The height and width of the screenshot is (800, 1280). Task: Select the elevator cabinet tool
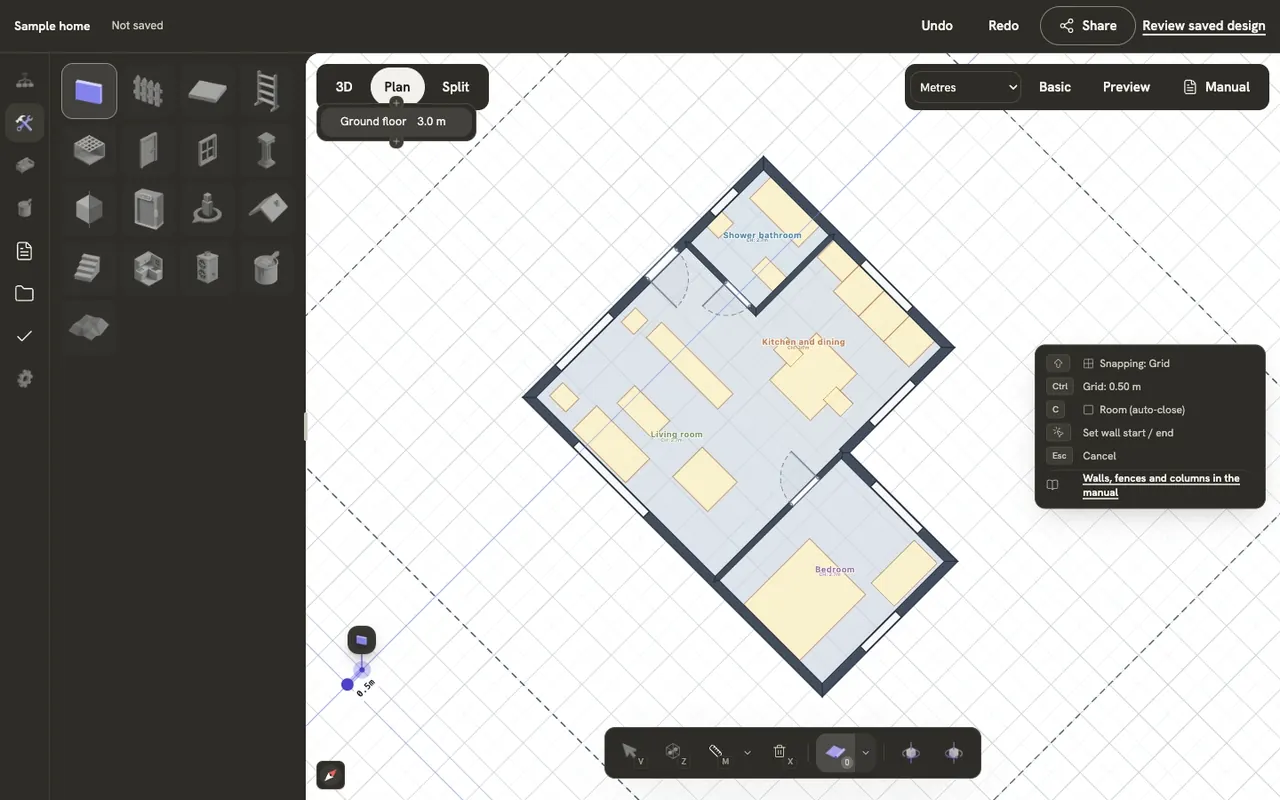pos(148,209)
